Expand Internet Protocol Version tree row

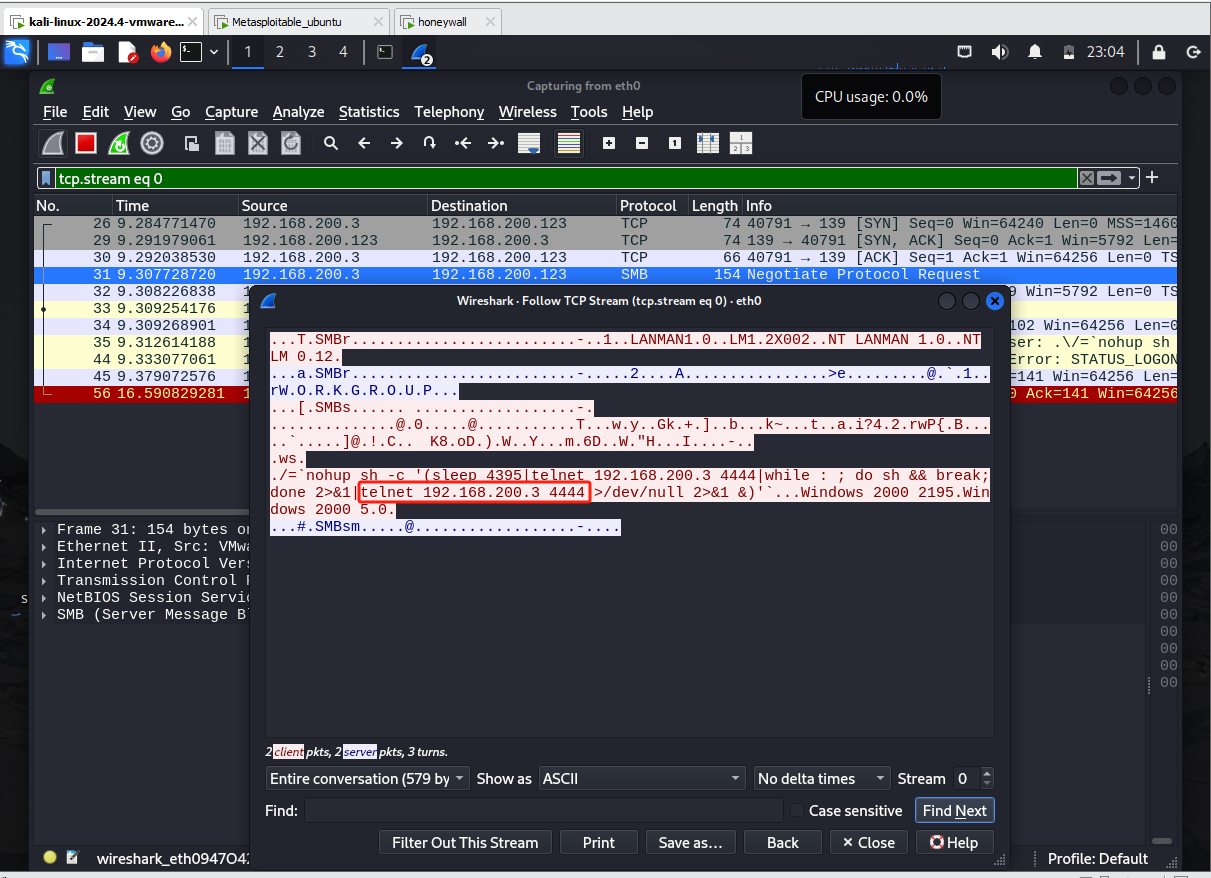pos(44,564)
